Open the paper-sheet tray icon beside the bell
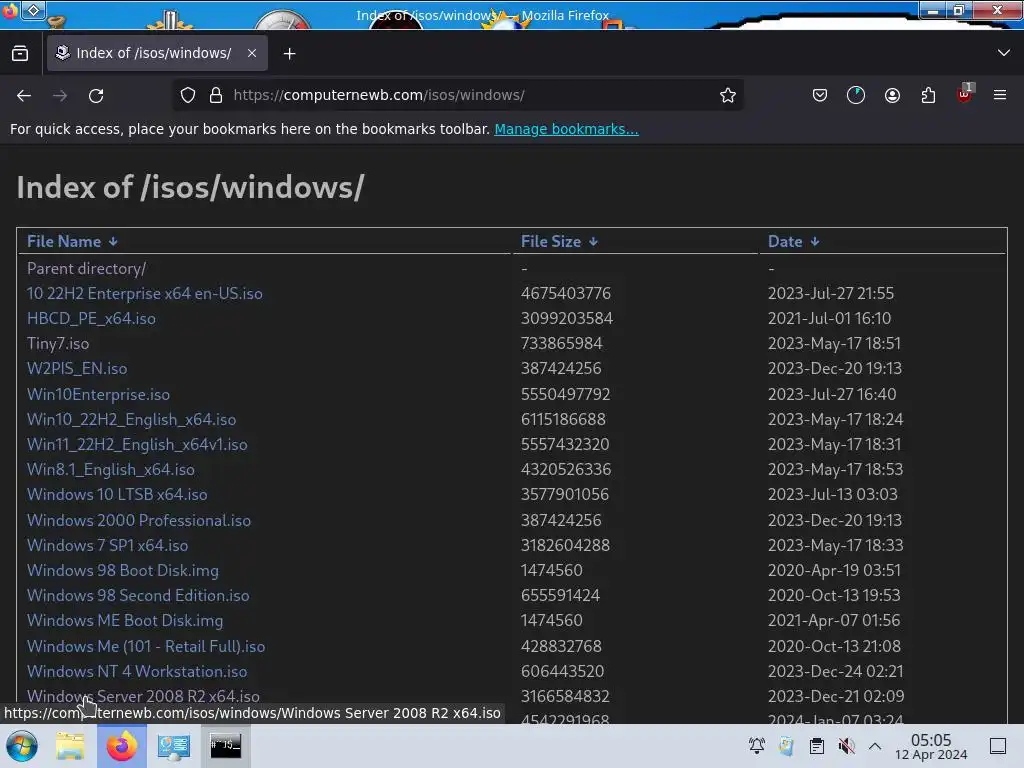 [786, 746]
